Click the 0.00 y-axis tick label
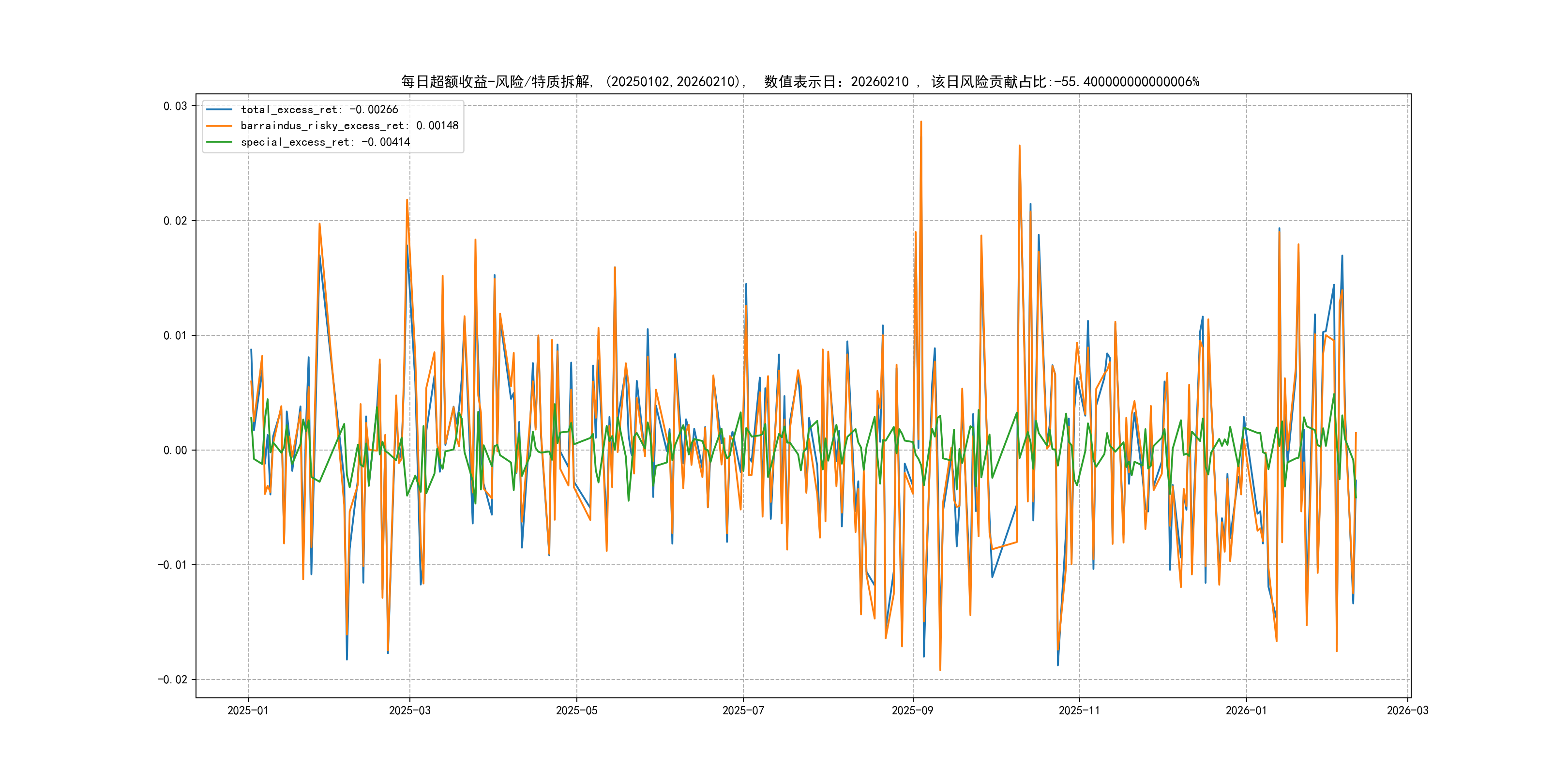1568x784 pixels. tap(175, 451)
